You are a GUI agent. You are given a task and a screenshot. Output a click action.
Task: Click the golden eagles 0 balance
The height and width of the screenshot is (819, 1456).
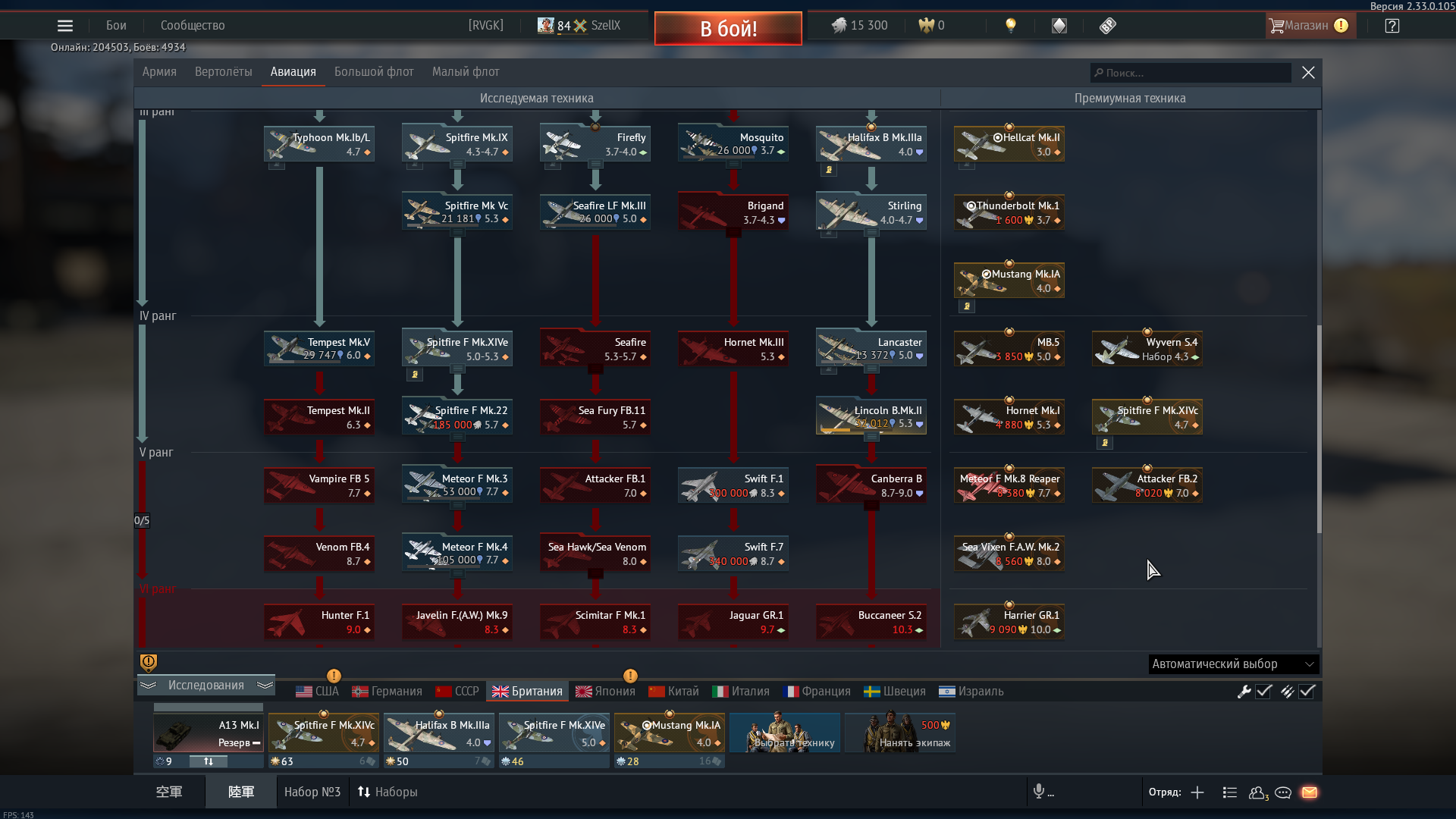[x=931, y=26]
